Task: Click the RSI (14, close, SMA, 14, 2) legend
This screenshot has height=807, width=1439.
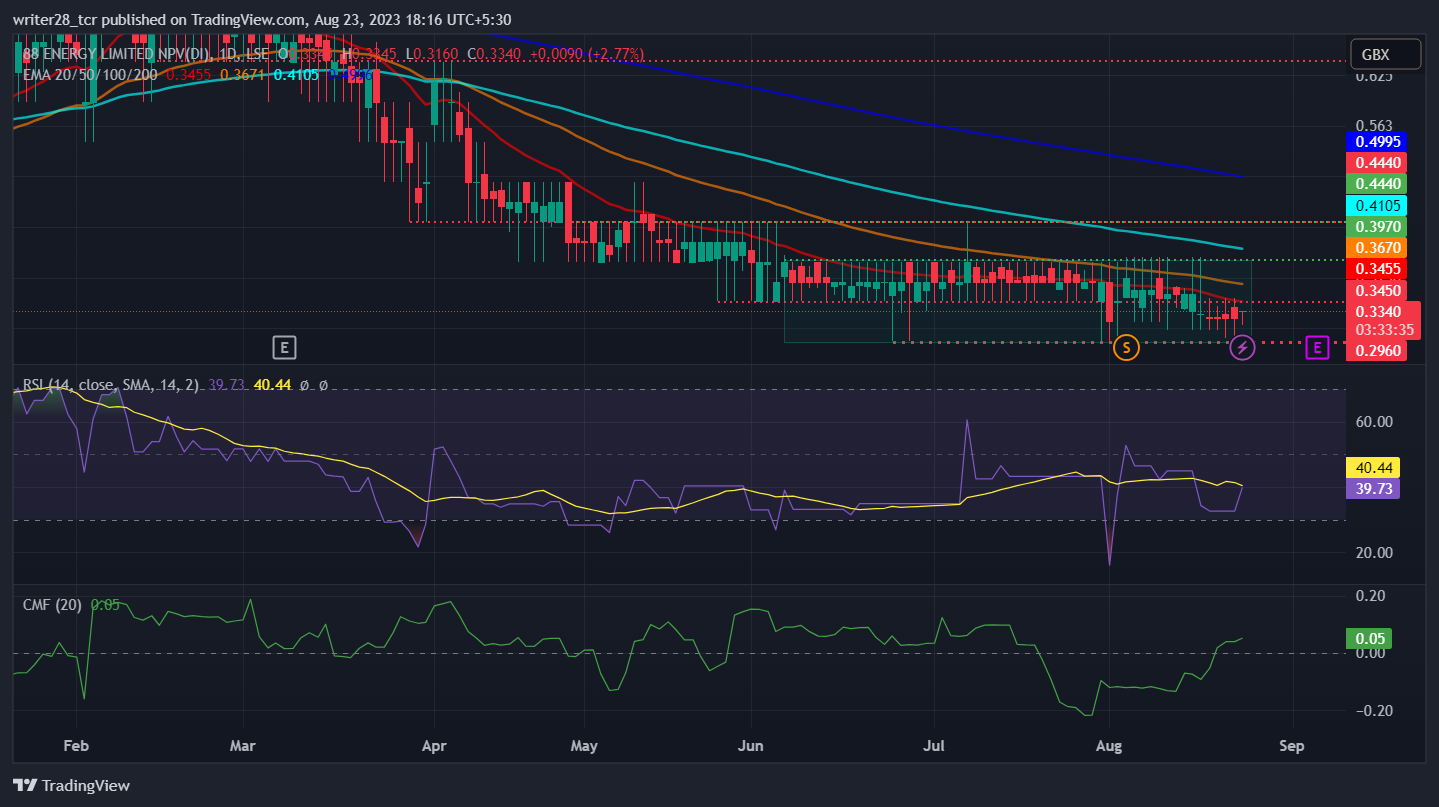Action: tap(113, 385)
